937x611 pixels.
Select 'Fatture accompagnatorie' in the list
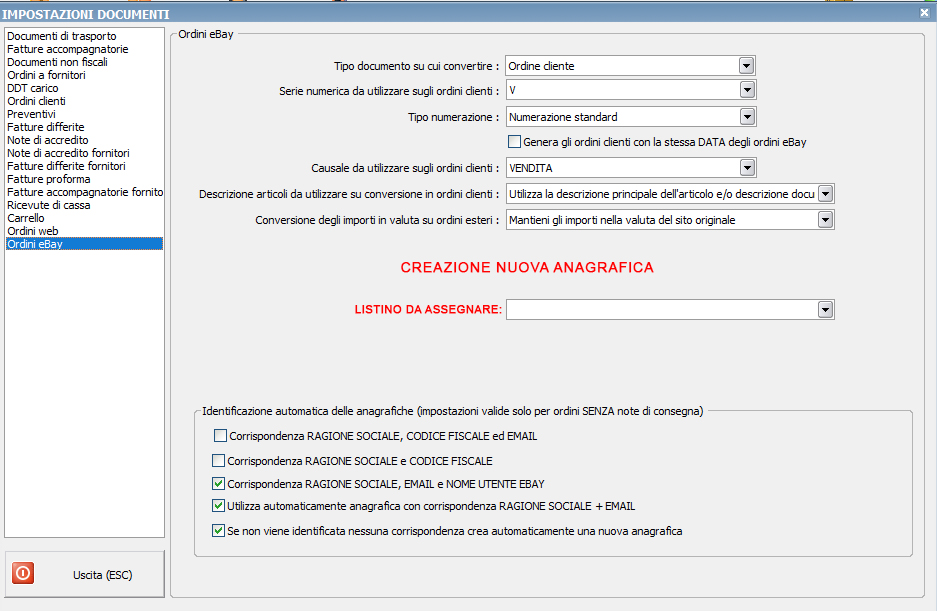tap(84, 49)
